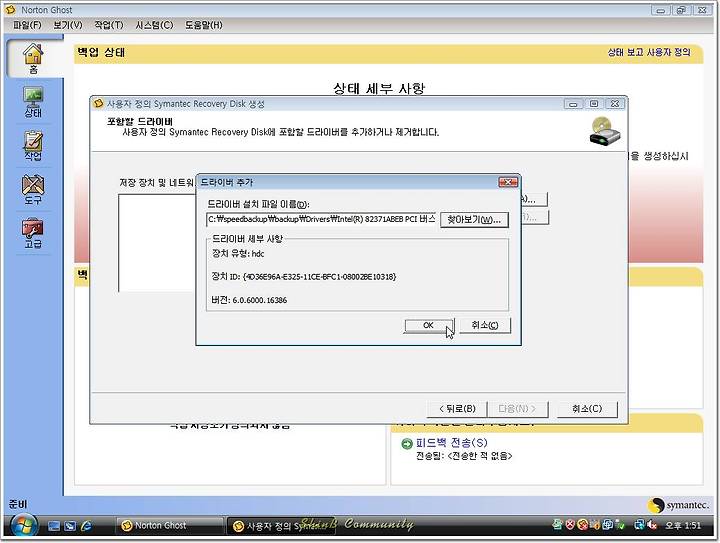Open the 파일(F) menu
This screenshot has width=720, height=543.
click(x=27, y=25)
